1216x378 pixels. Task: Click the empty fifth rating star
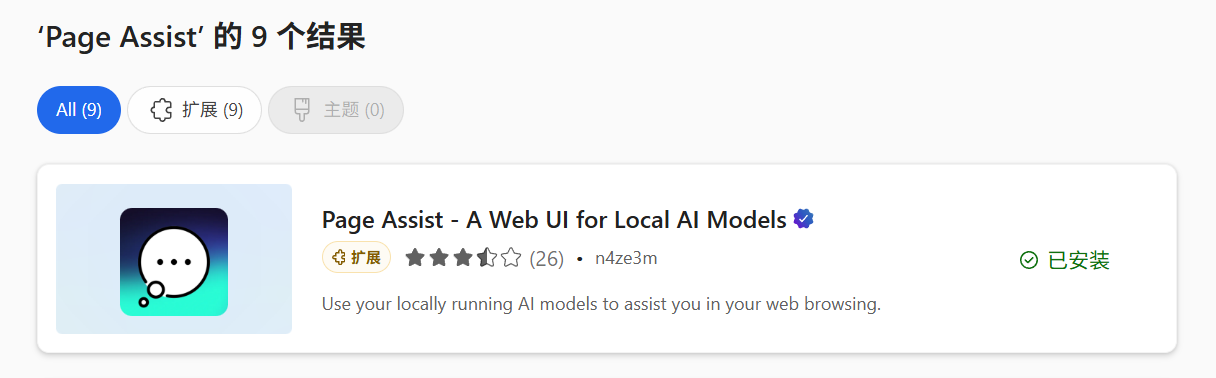(511, 258)
